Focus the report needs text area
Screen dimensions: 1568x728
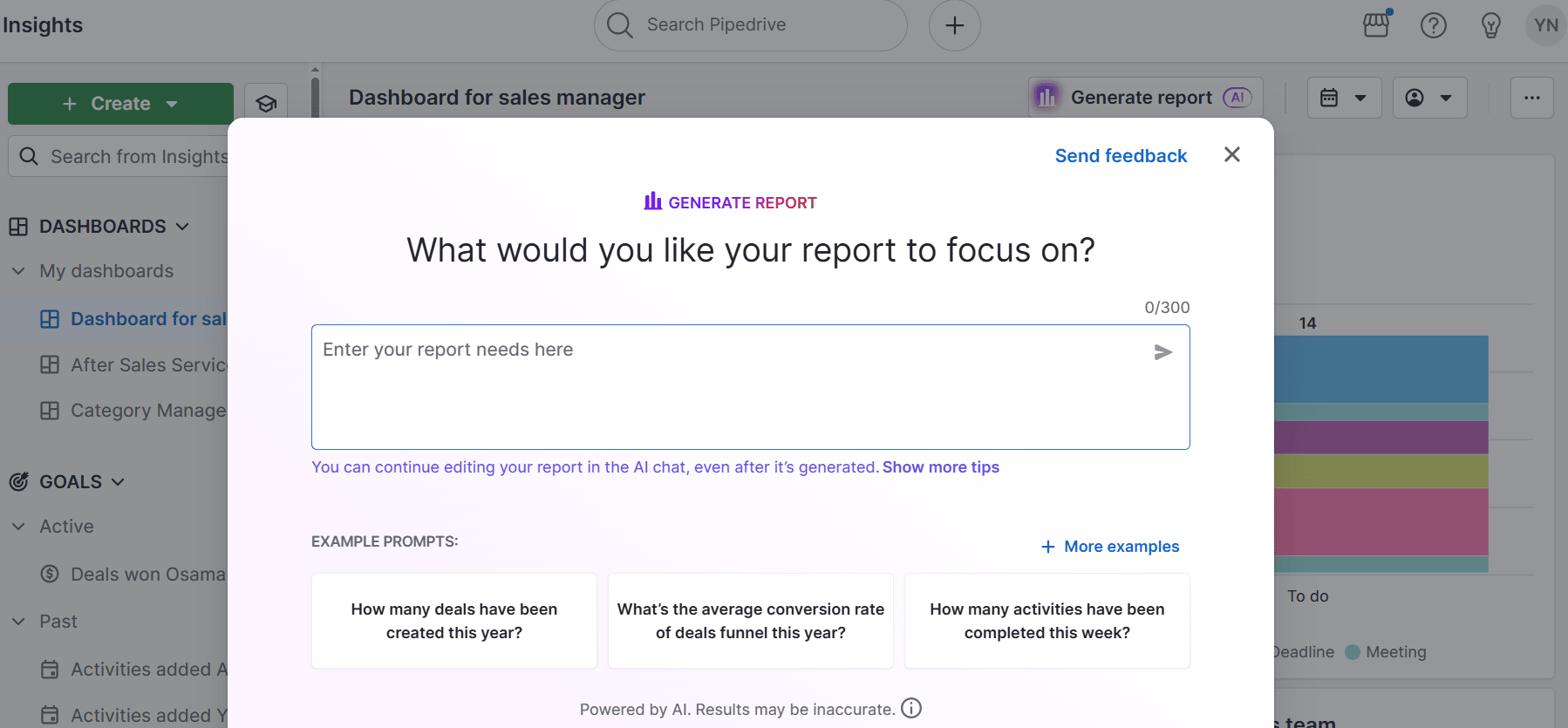pyautogui.click(x=751, y=387)
